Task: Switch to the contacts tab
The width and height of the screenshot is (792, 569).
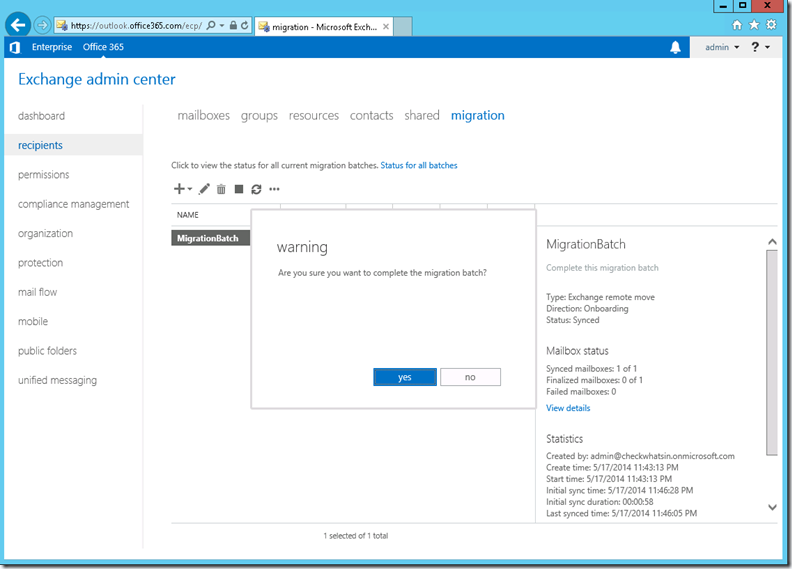Action: (x=371, y=116)
